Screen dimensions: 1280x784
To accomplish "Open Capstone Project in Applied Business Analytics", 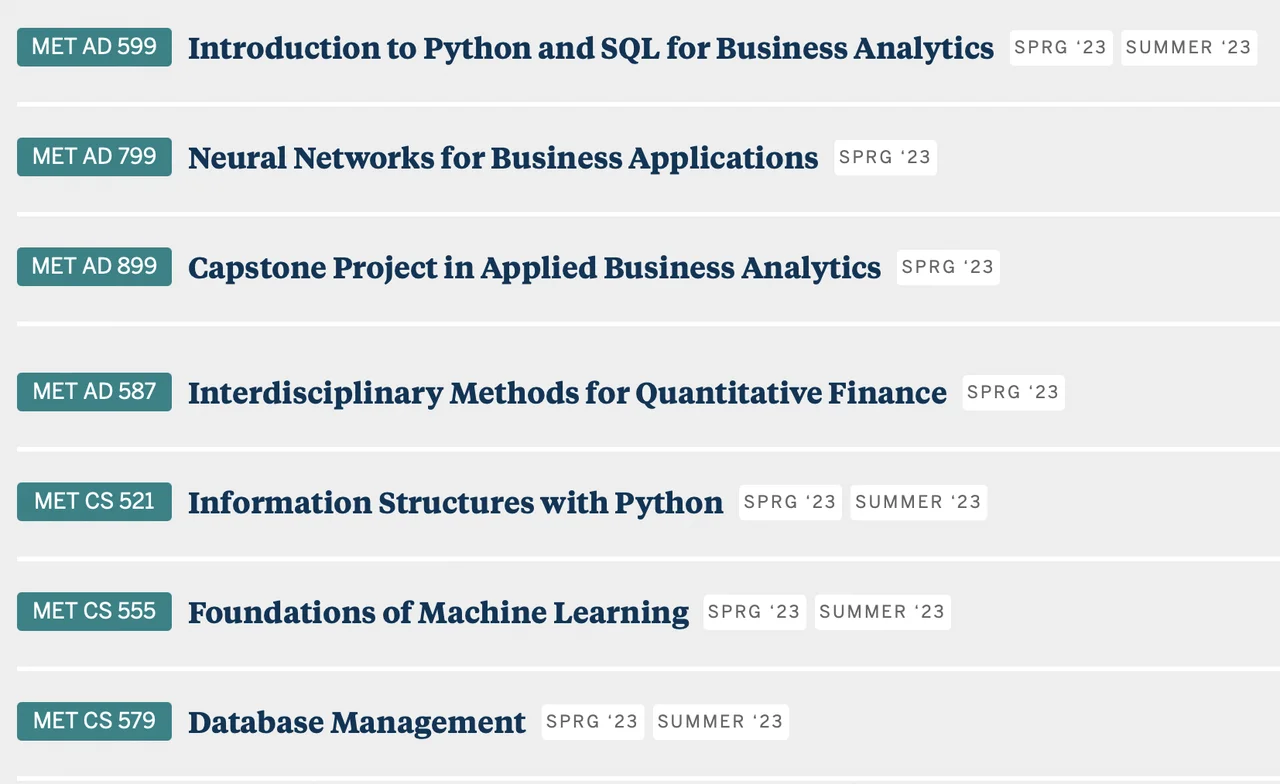I will (534, 268).
